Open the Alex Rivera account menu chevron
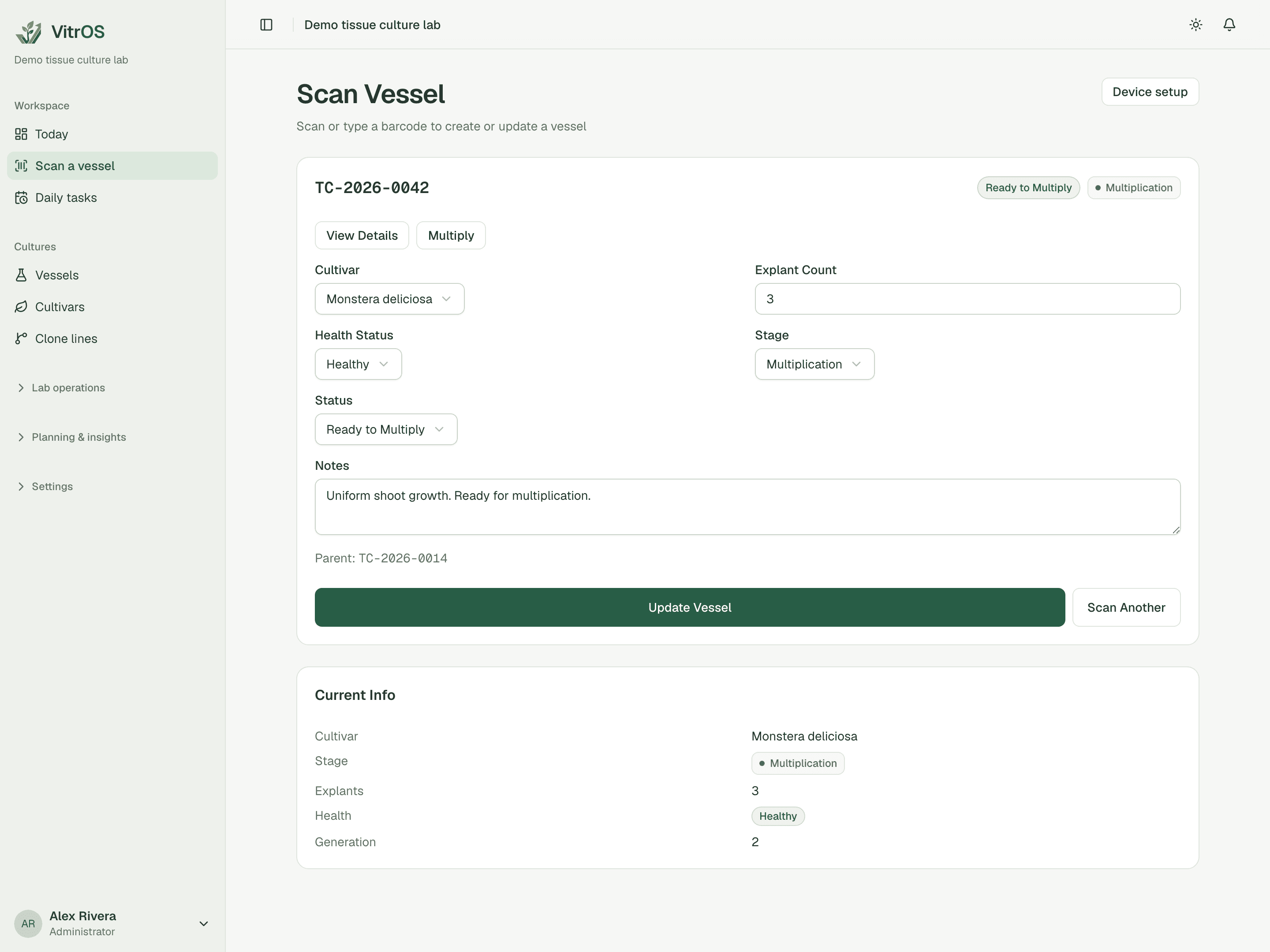This screenshot has width=1270, height=952. [x=203, y=923]
